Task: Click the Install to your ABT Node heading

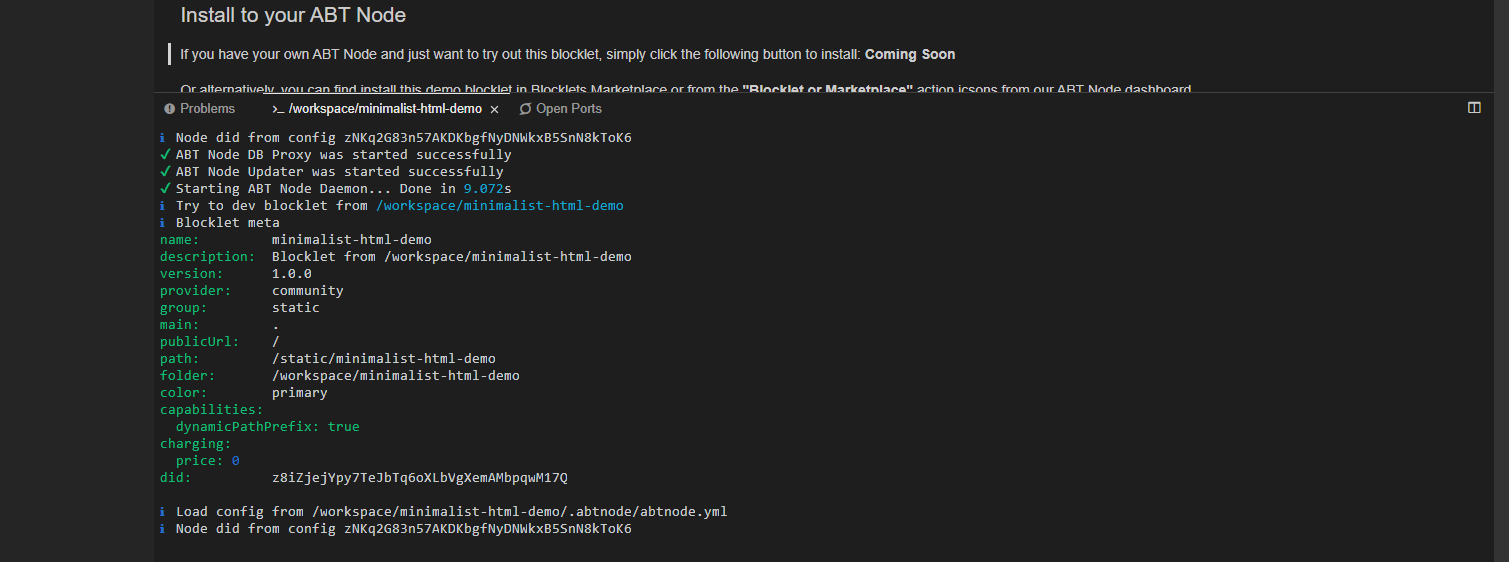Action: tap(293, 15)
